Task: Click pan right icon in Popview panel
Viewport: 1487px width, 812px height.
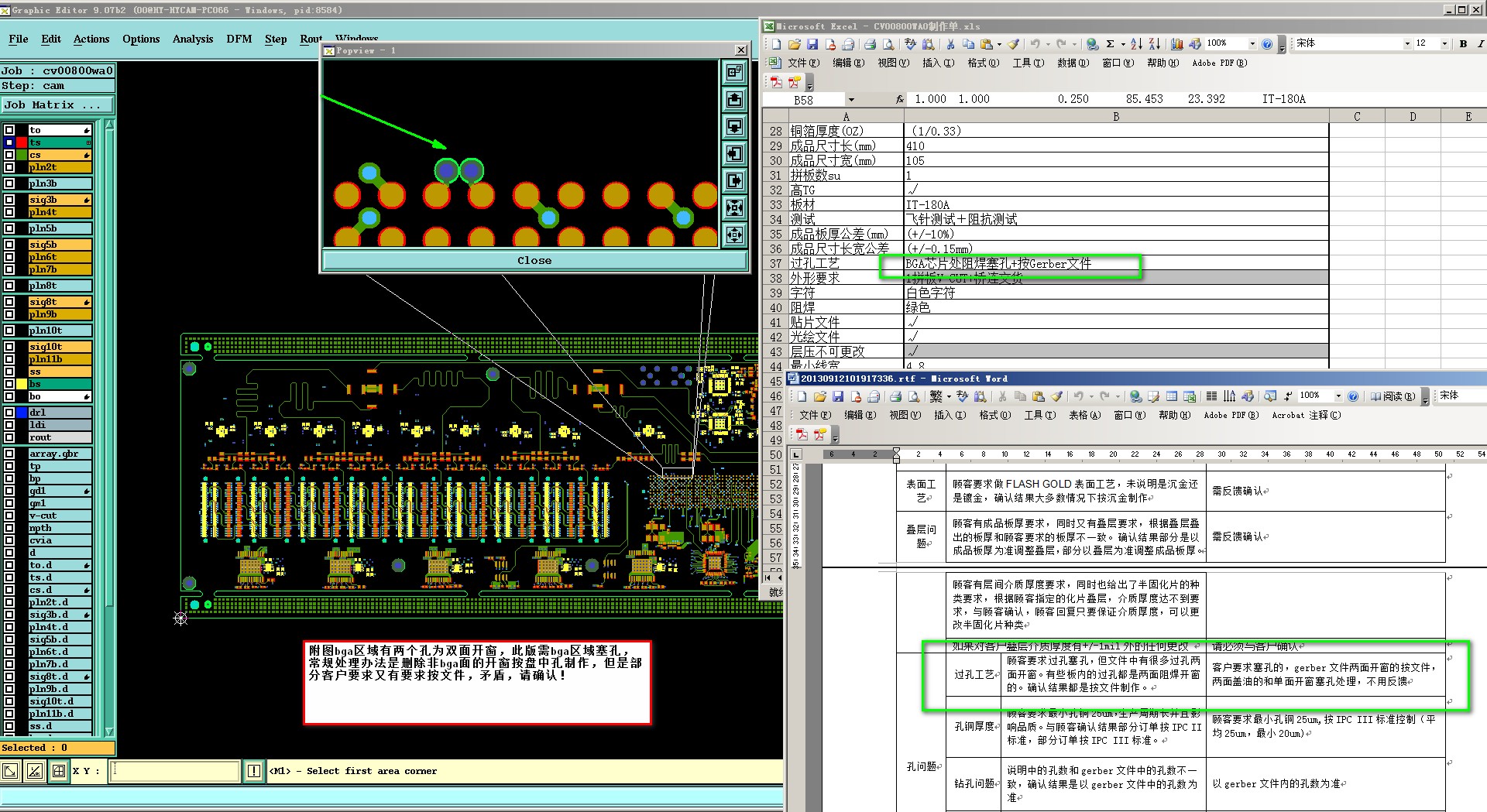Action: tap(733, 180)
